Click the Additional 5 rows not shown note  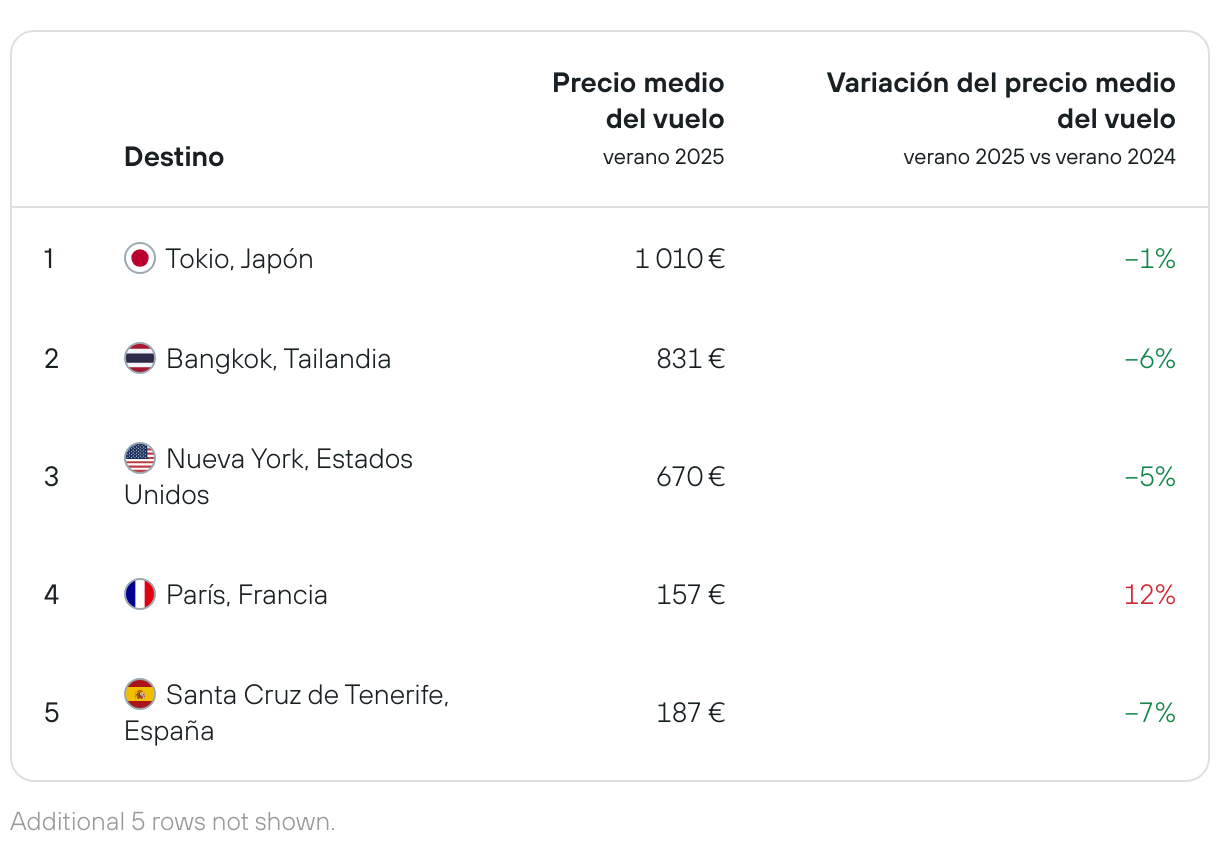point(173,822)
